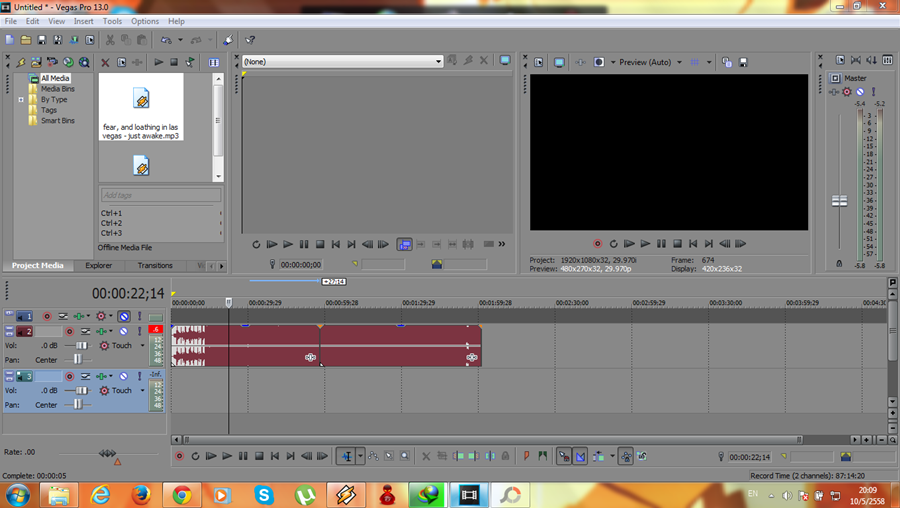The height and width of the screenshot is (508, 900).
Task: Mute video track 1
Action: tap(123, 316)
